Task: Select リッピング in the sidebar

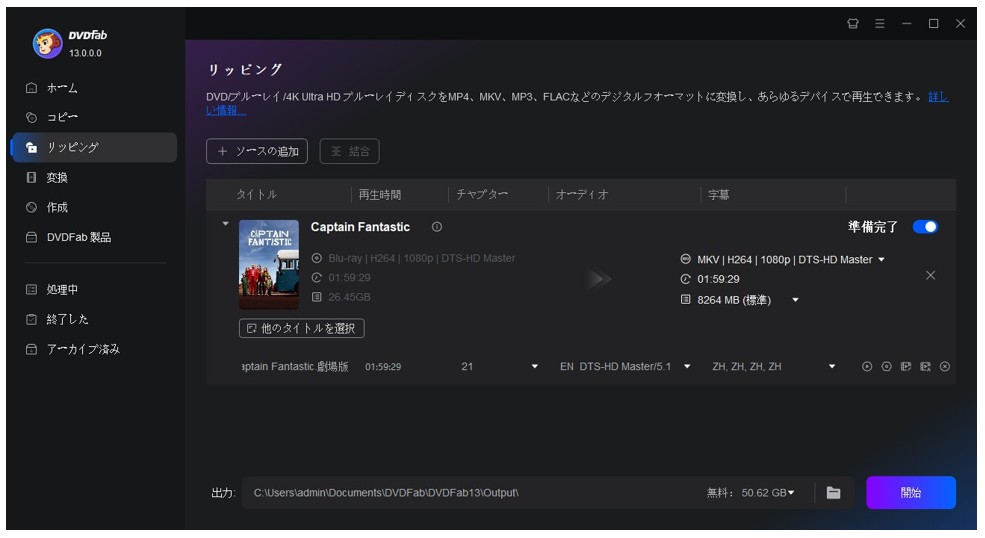Action: 94,148
